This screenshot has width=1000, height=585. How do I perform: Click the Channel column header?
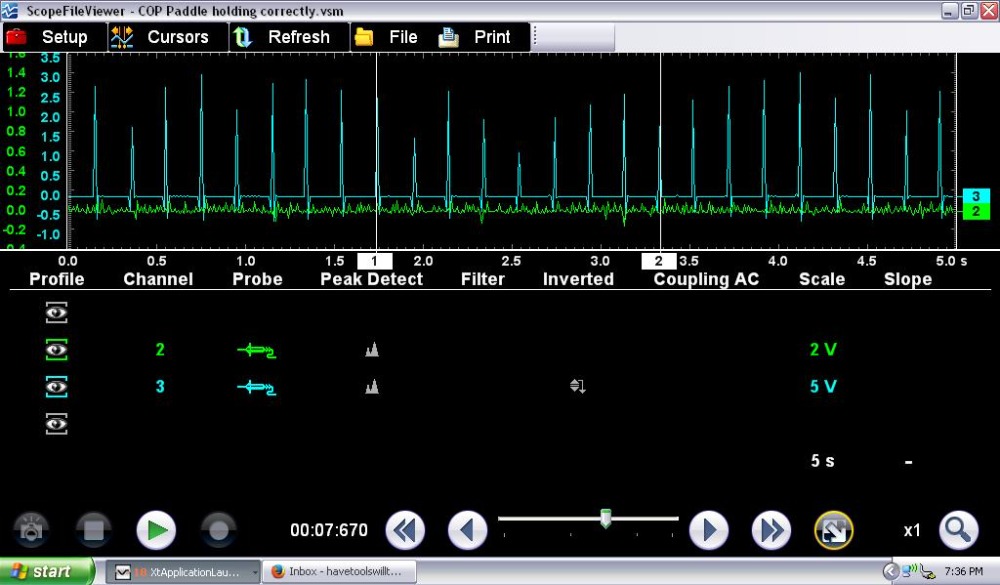(158, 279)
